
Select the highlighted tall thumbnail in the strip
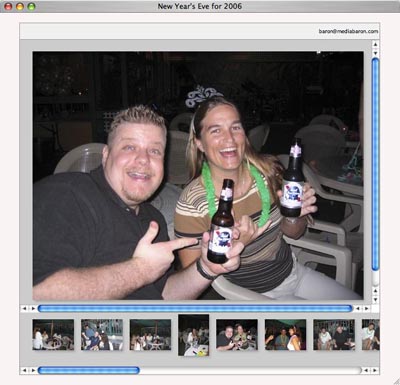[x=194, y=335]
